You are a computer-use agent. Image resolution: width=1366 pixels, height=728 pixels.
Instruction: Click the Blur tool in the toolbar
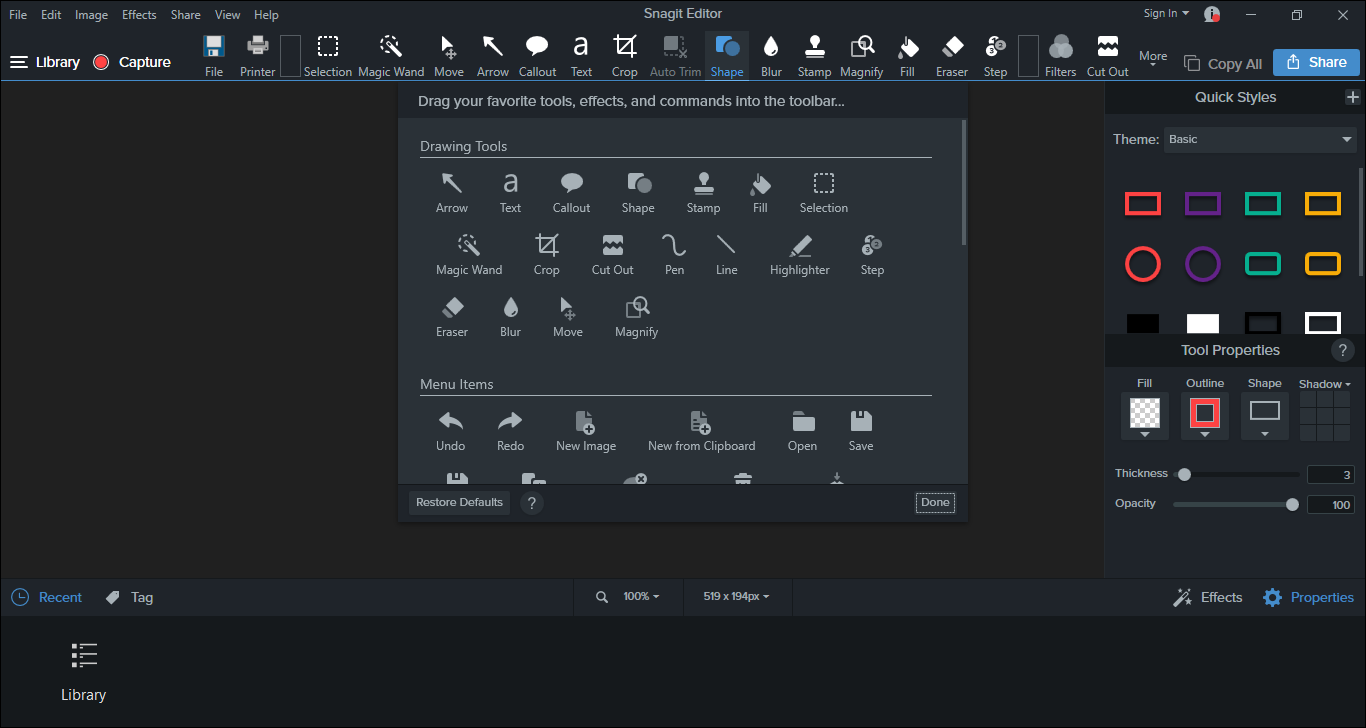pos(771,56)
